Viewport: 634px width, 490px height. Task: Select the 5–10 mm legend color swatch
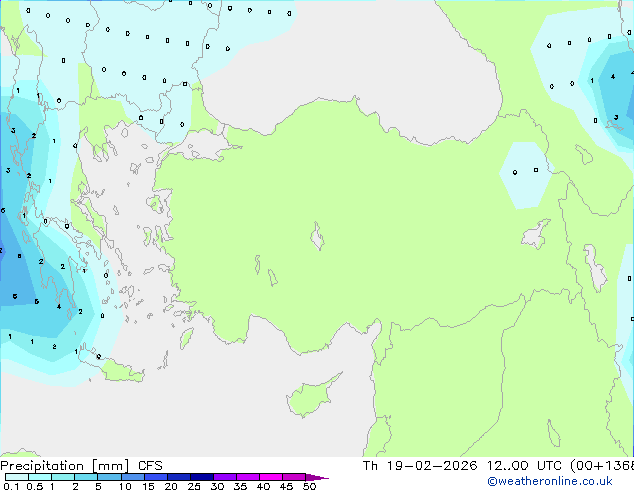tap(109, 477)
